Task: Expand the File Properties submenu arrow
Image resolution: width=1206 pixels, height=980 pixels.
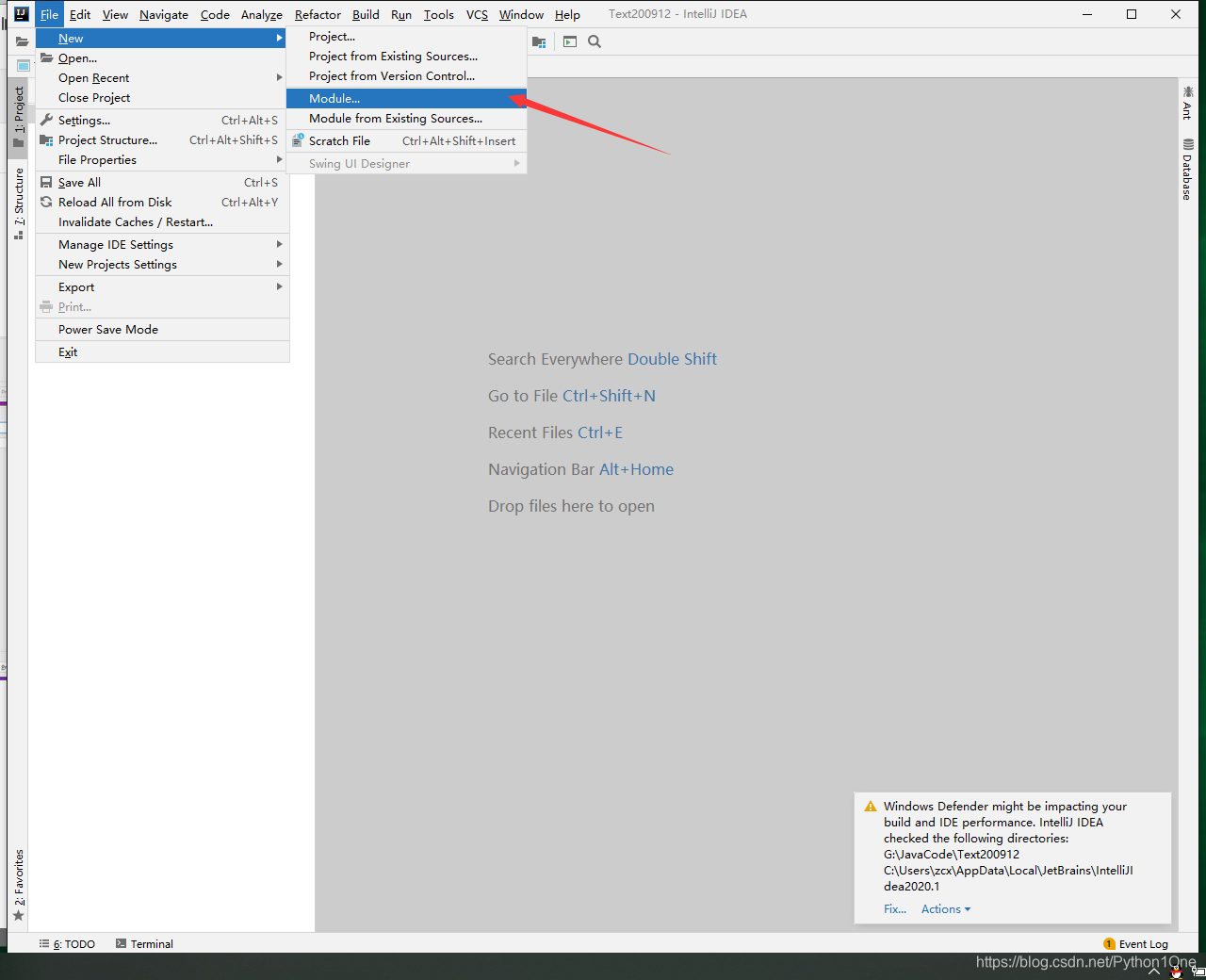Action: (x=279, y=159)
